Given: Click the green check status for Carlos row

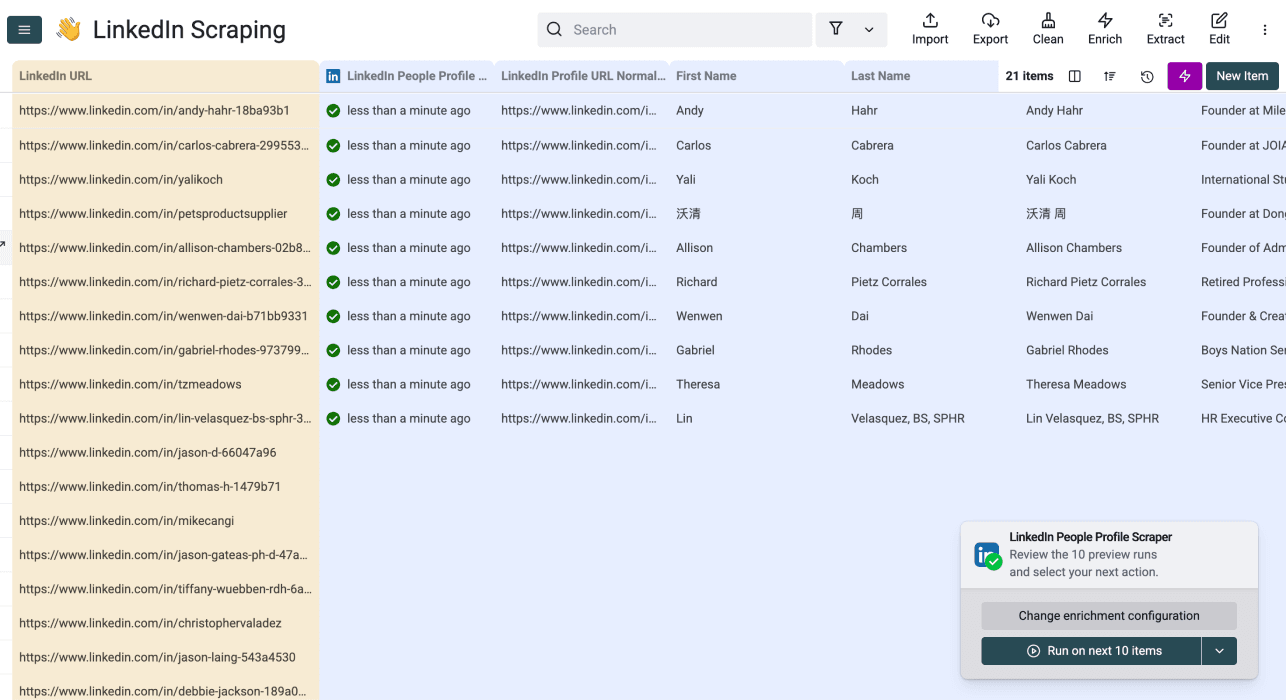Looking at the screenshot, I should tap(333, 145).
